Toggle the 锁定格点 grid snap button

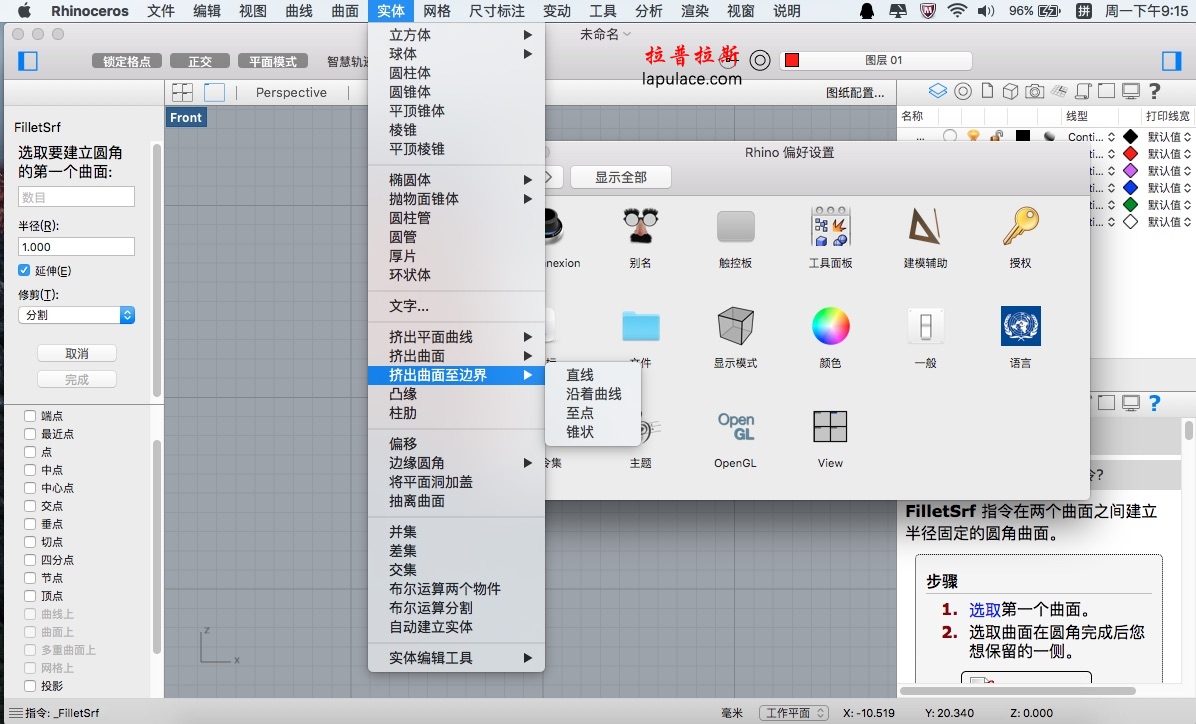coord(127,61)
